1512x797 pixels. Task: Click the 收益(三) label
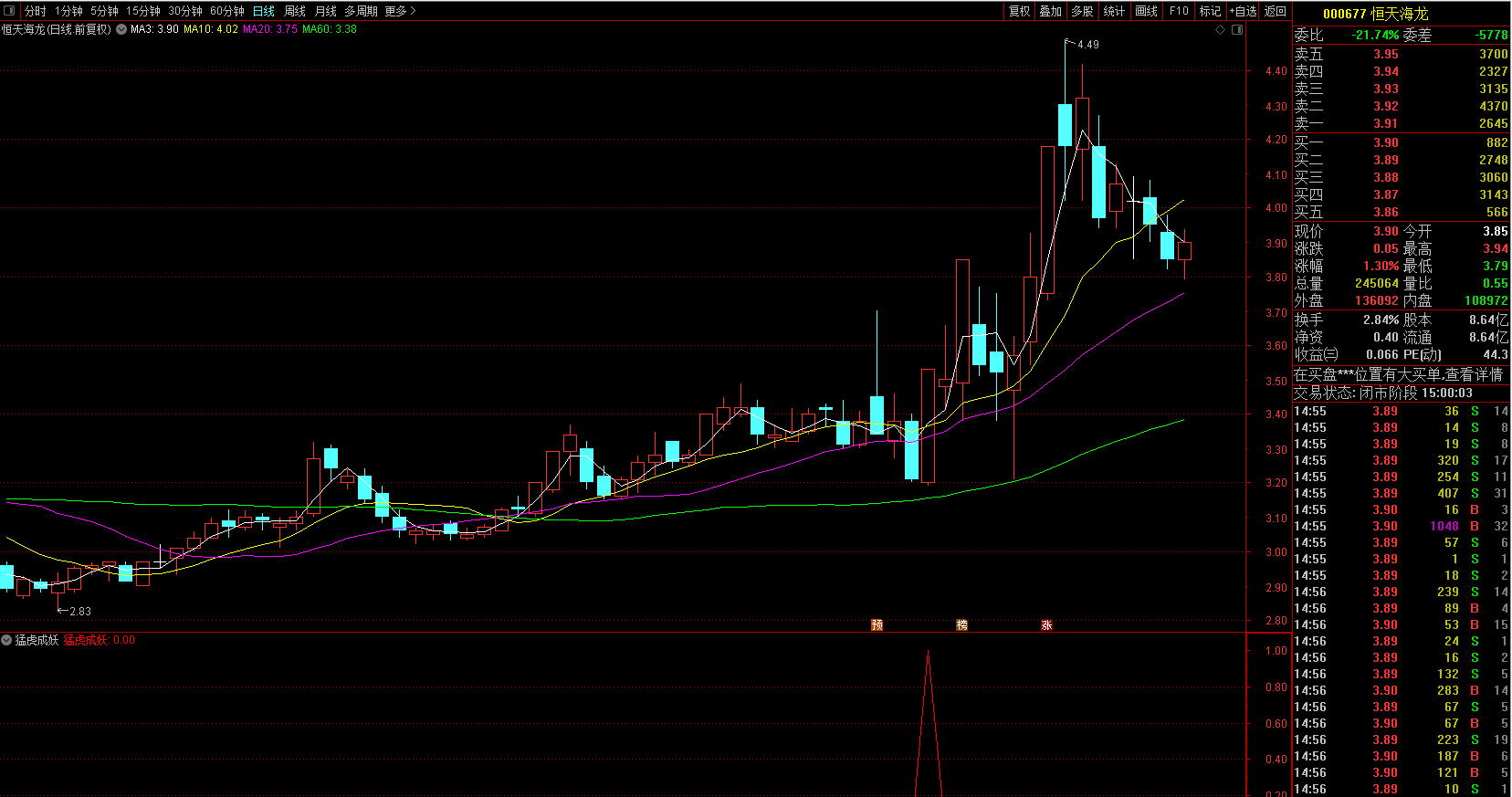tap(1316, 354)
